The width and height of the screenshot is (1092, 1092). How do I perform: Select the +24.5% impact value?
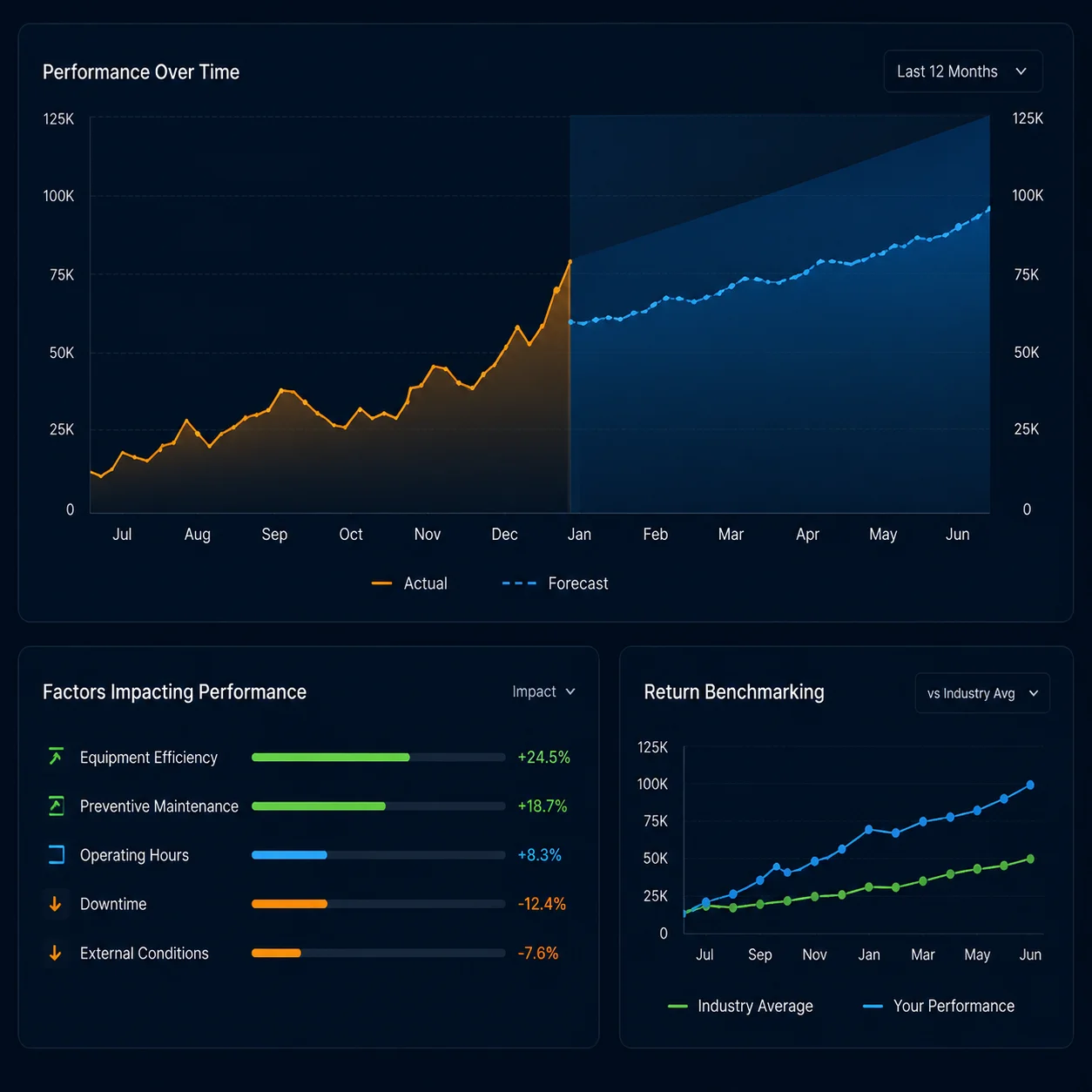coord(543,757)
